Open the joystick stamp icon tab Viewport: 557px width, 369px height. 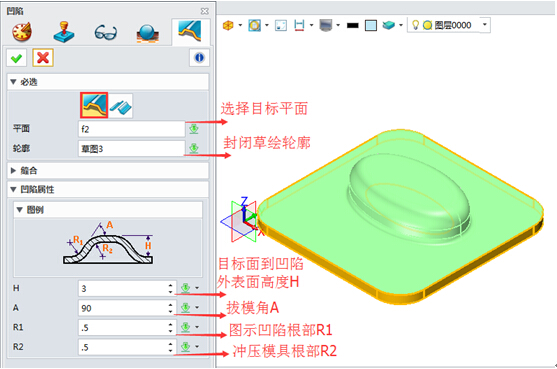(x=64, y=33)
